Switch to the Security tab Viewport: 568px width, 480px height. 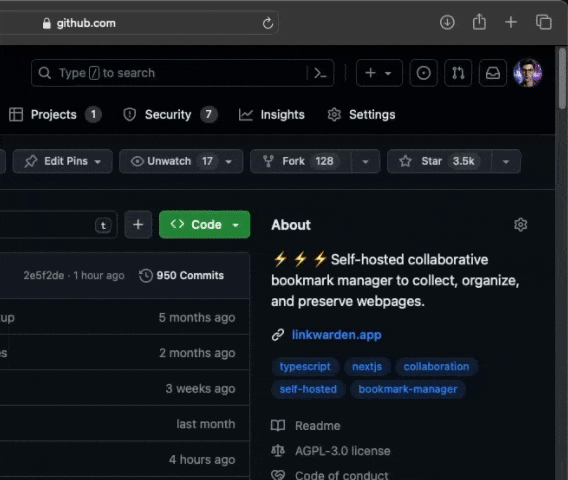[170, 115]
